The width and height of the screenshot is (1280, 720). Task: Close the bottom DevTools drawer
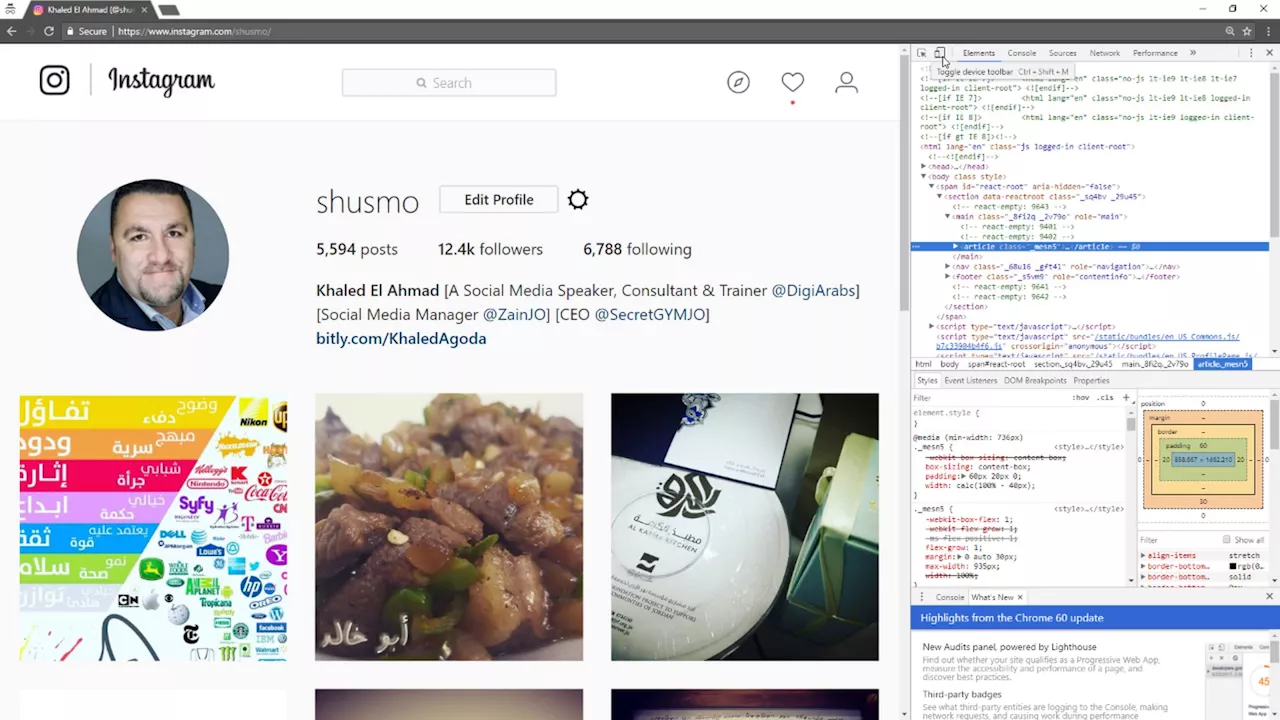1269,597
